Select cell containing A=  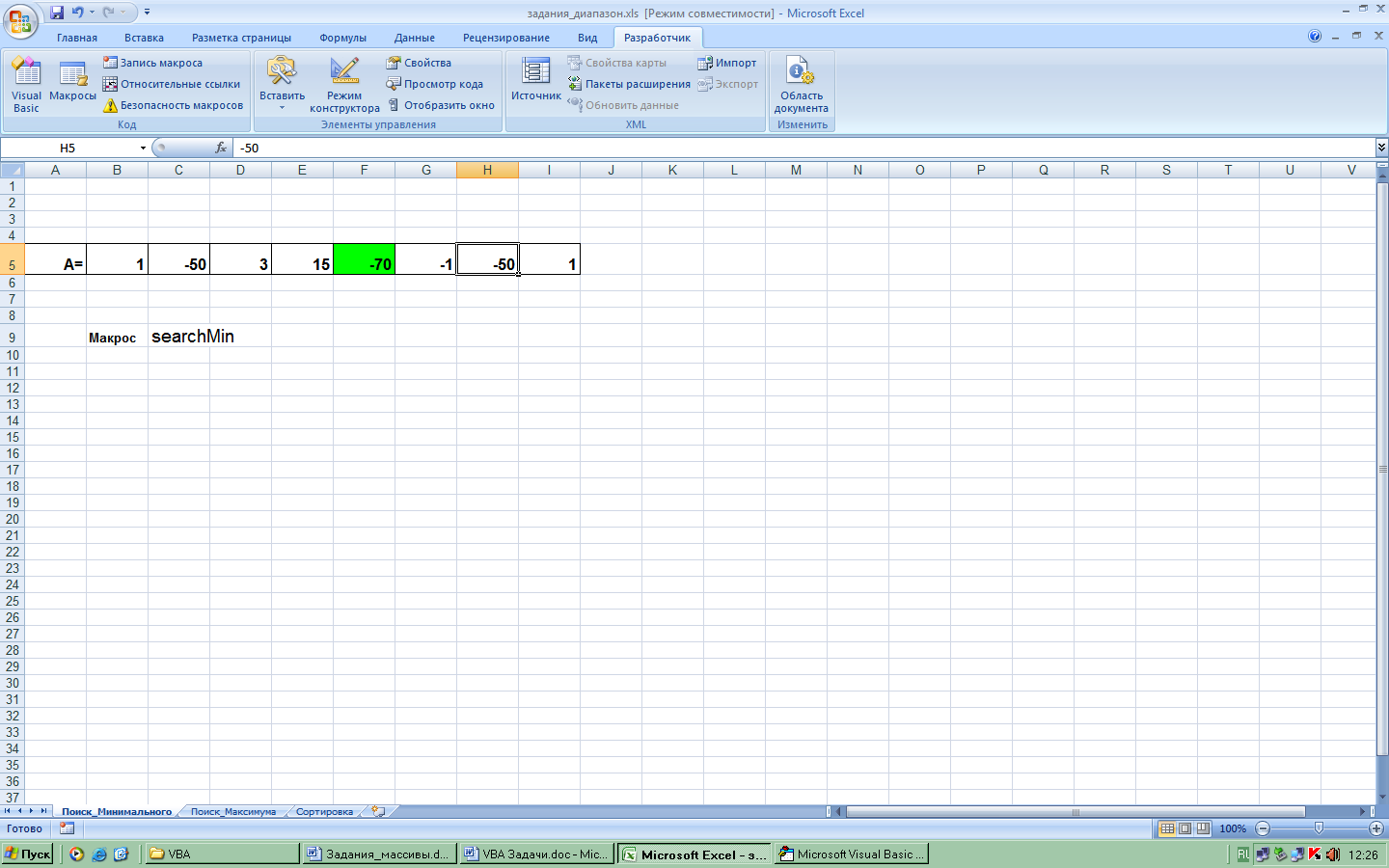click(55, 259)
